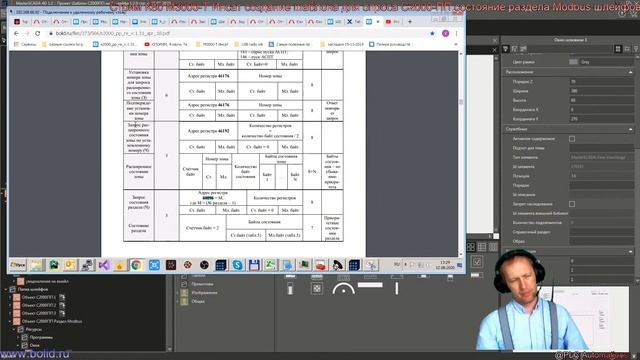Viewport: 640px width, 360px height.
Task: Open the scissors snipping tool in taskbar
Action: (371, 265)
